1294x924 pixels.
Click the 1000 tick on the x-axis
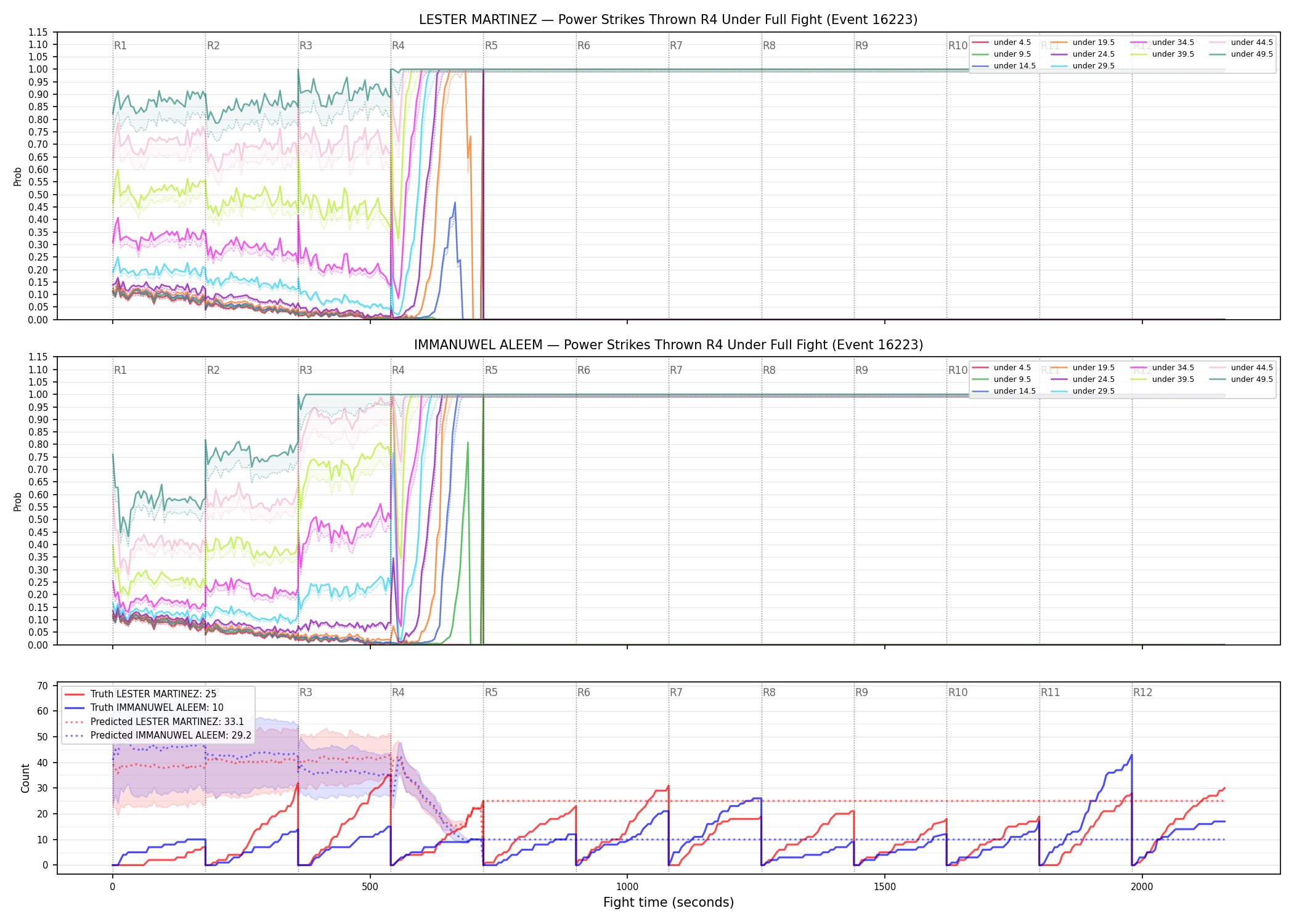(x=627, y=887)
